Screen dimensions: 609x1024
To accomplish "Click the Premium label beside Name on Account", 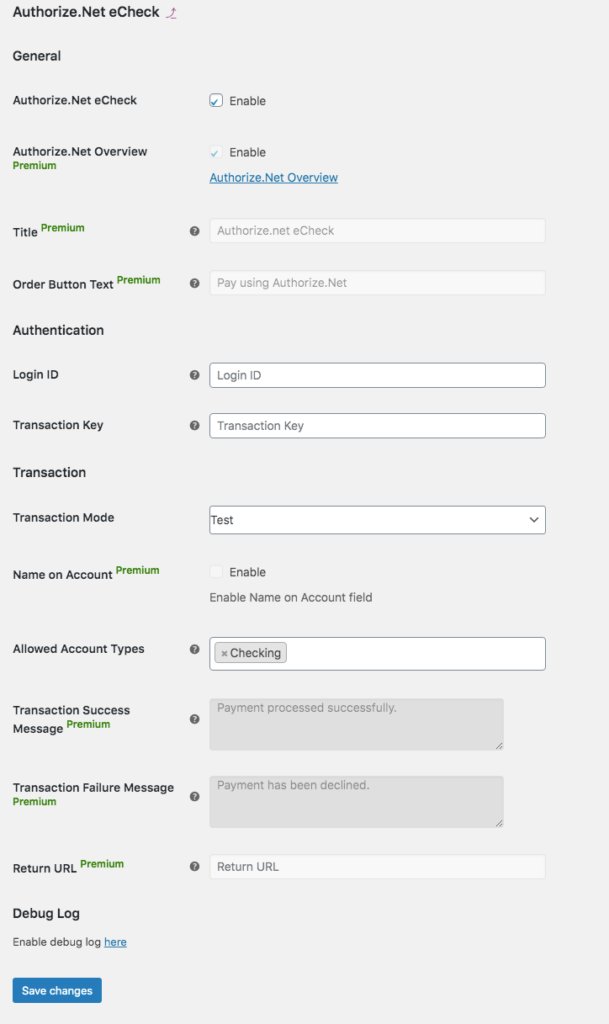I will 138,571.
